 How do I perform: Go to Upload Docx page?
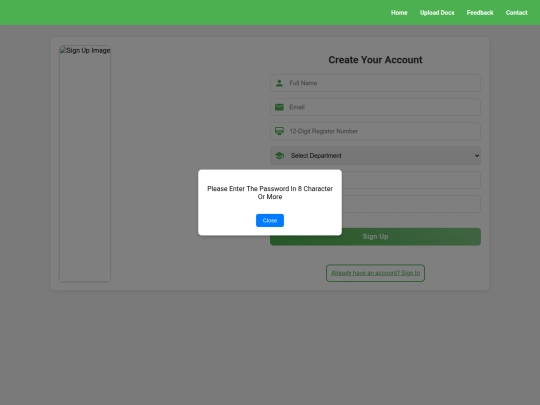click(x=437, y=13)
